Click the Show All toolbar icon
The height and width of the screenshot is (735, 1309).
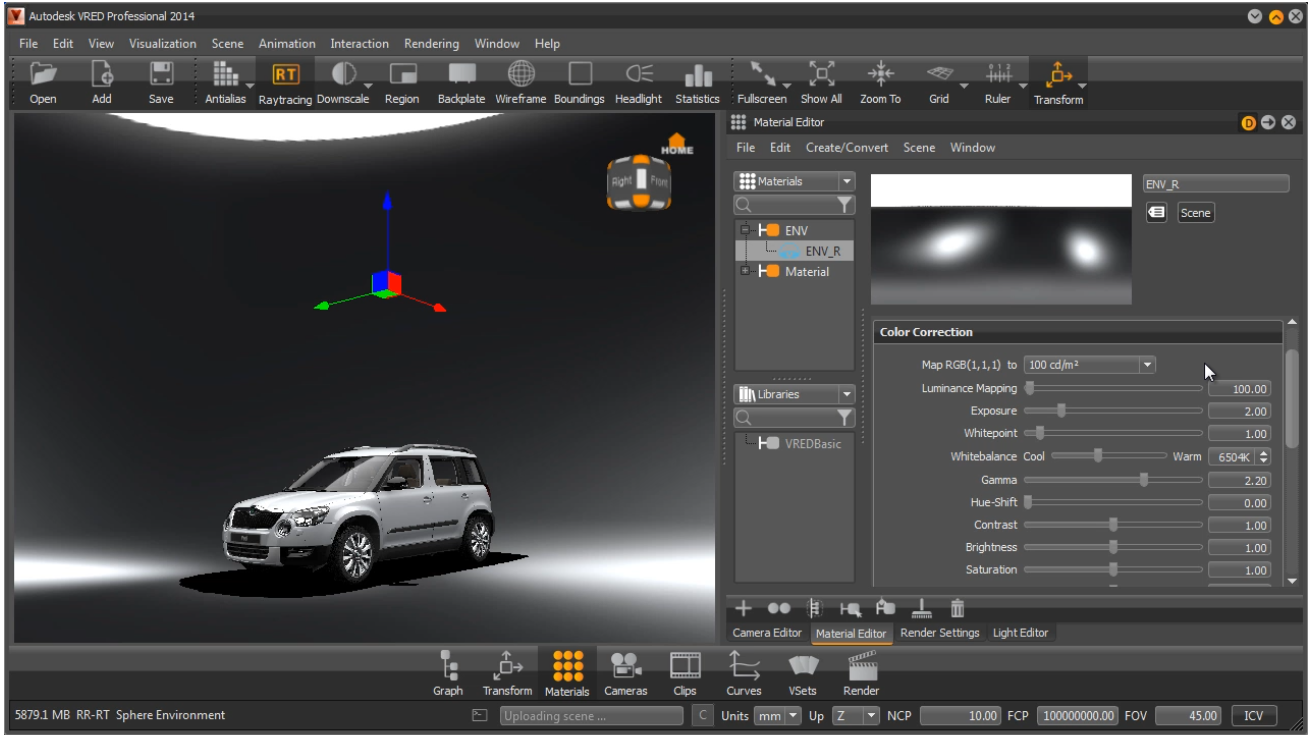(x=821, y=82)
